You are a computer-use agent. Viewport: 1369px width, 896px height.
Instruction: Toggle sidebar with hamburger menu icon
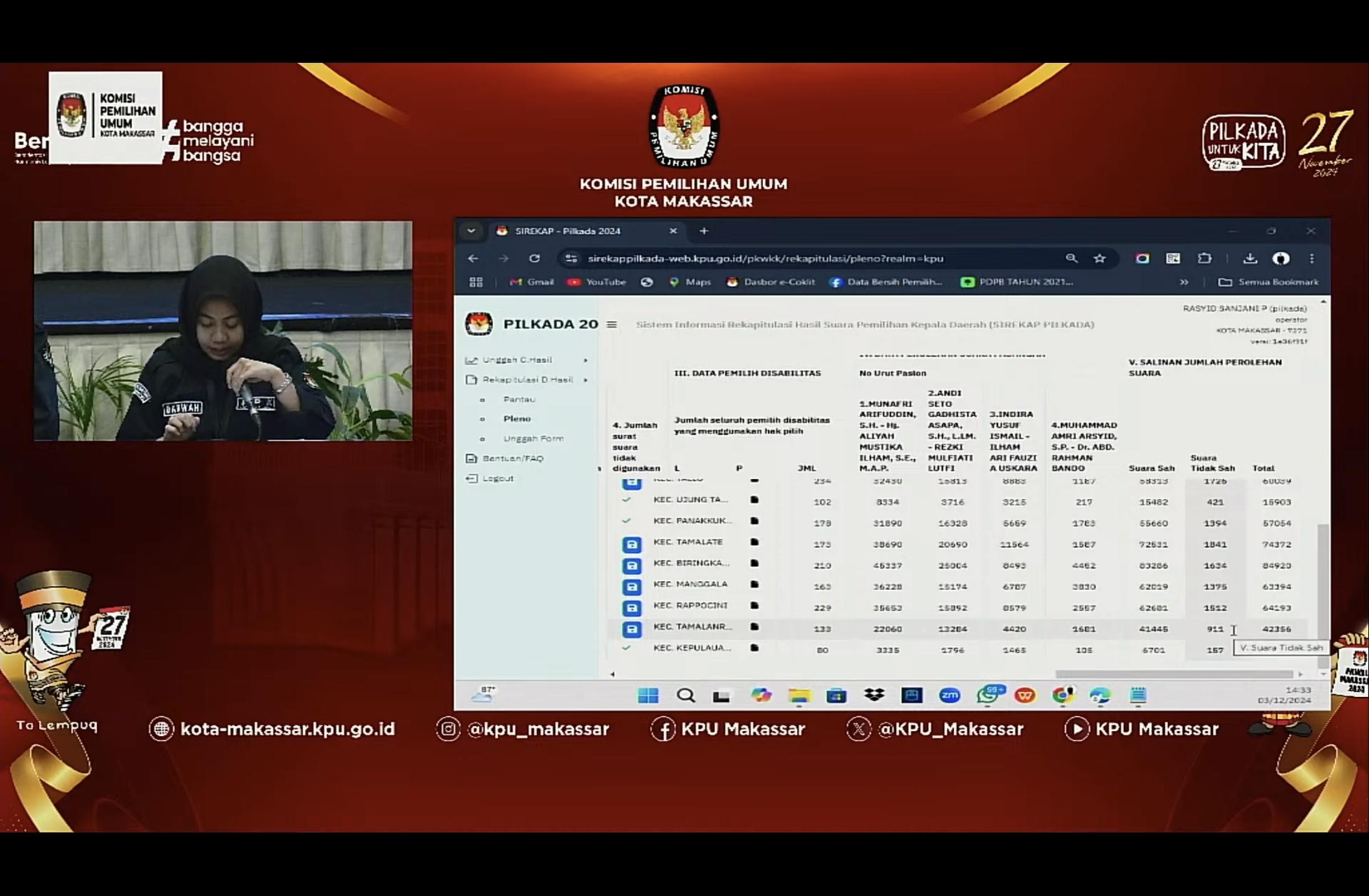tap(612, 324)
